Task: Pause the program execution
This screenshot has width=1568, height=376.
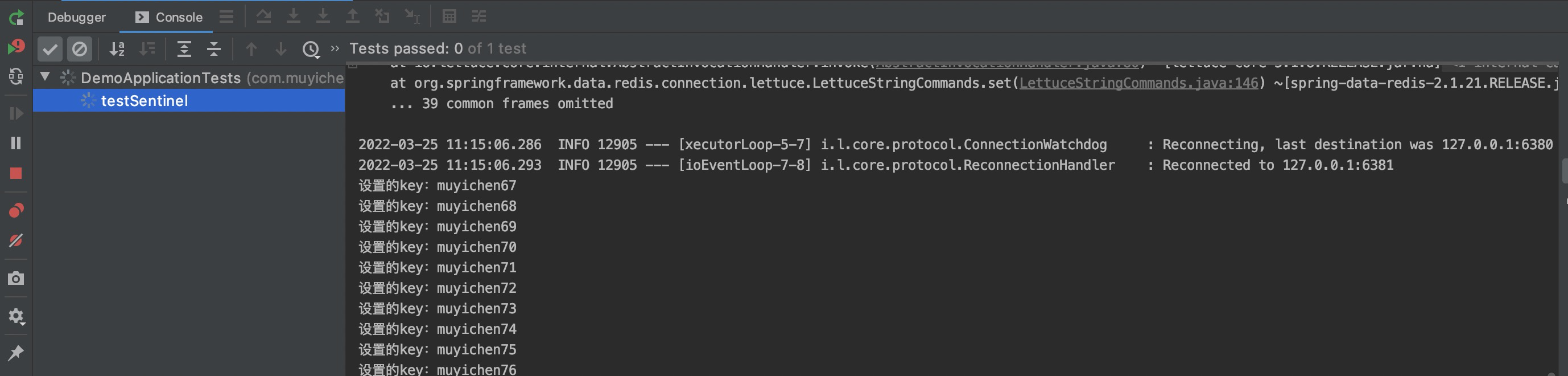Action: [x=16, y=142]
